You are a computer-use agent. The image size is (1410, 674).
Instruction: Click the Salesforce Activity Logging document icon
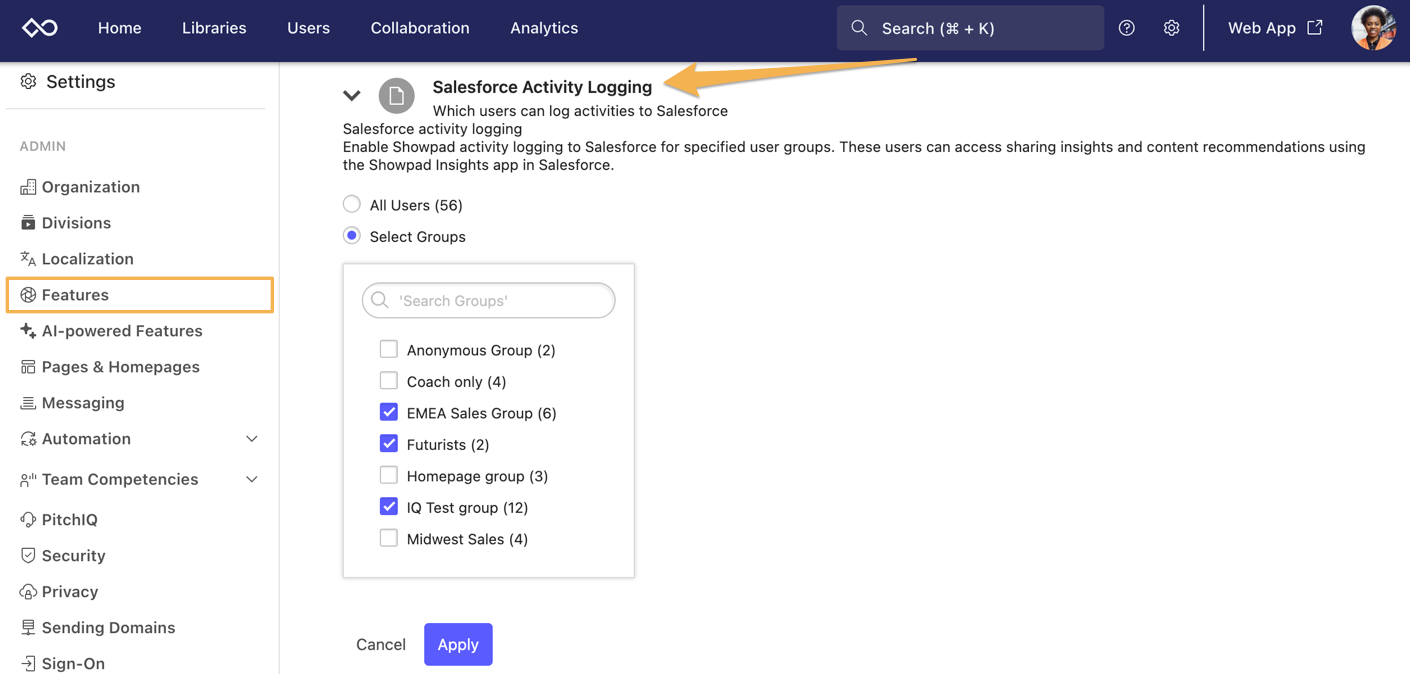tap(397, 96)
